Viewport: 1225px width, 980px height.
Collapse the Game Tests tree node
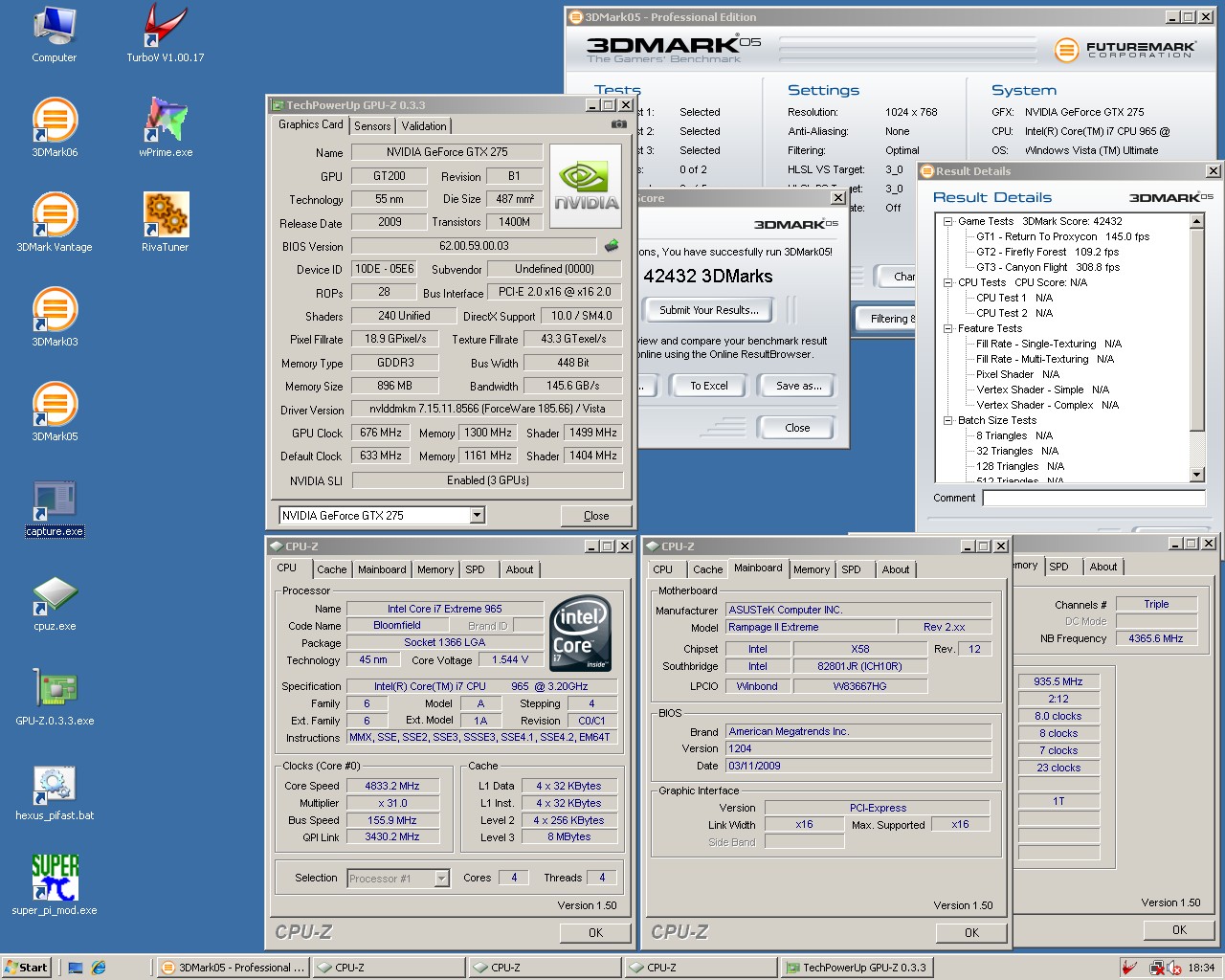(947, 221)
